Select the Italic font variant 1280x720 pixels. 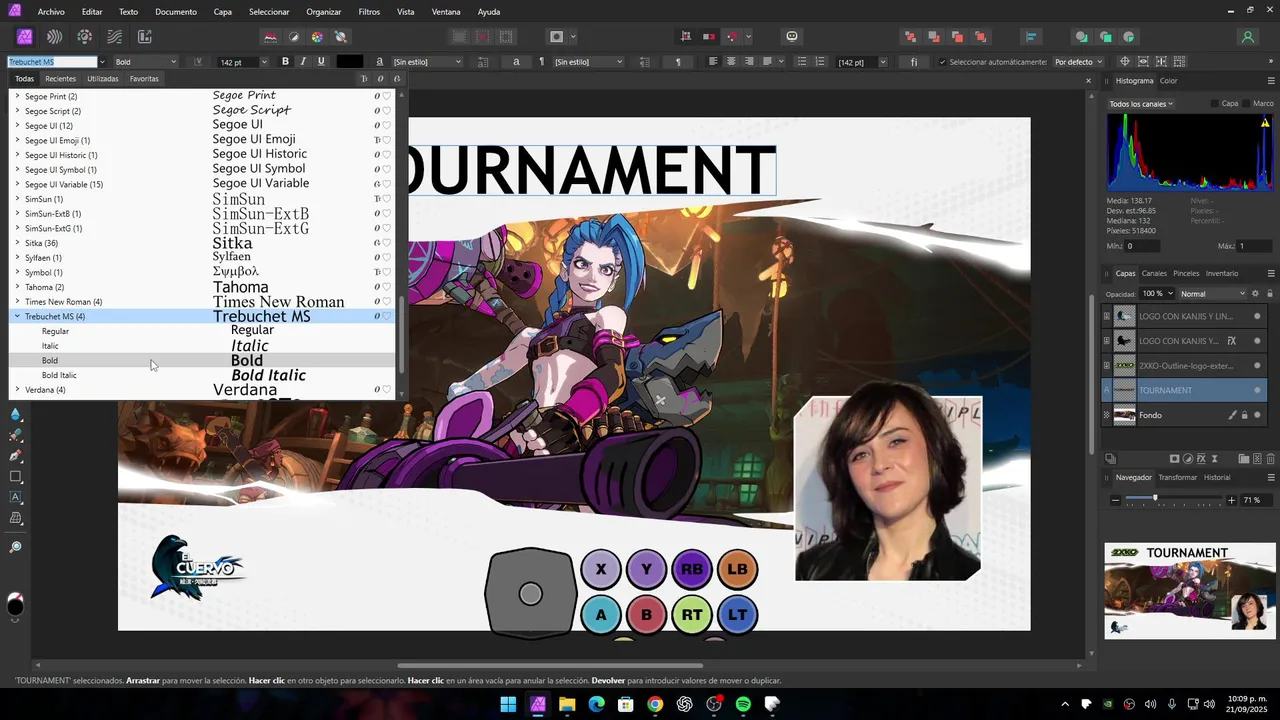202,346
